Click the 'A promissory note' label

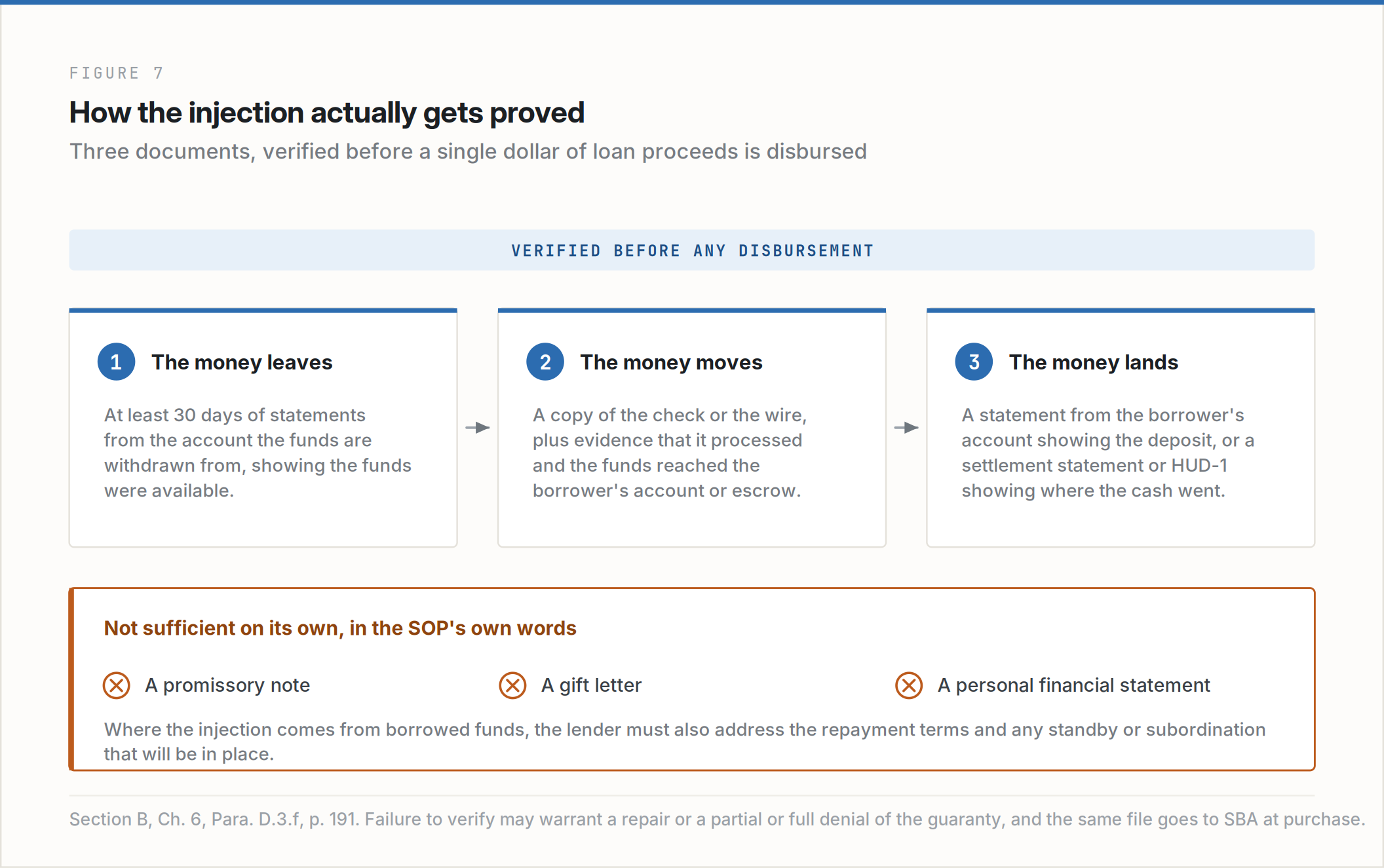(x=227, y=685)
